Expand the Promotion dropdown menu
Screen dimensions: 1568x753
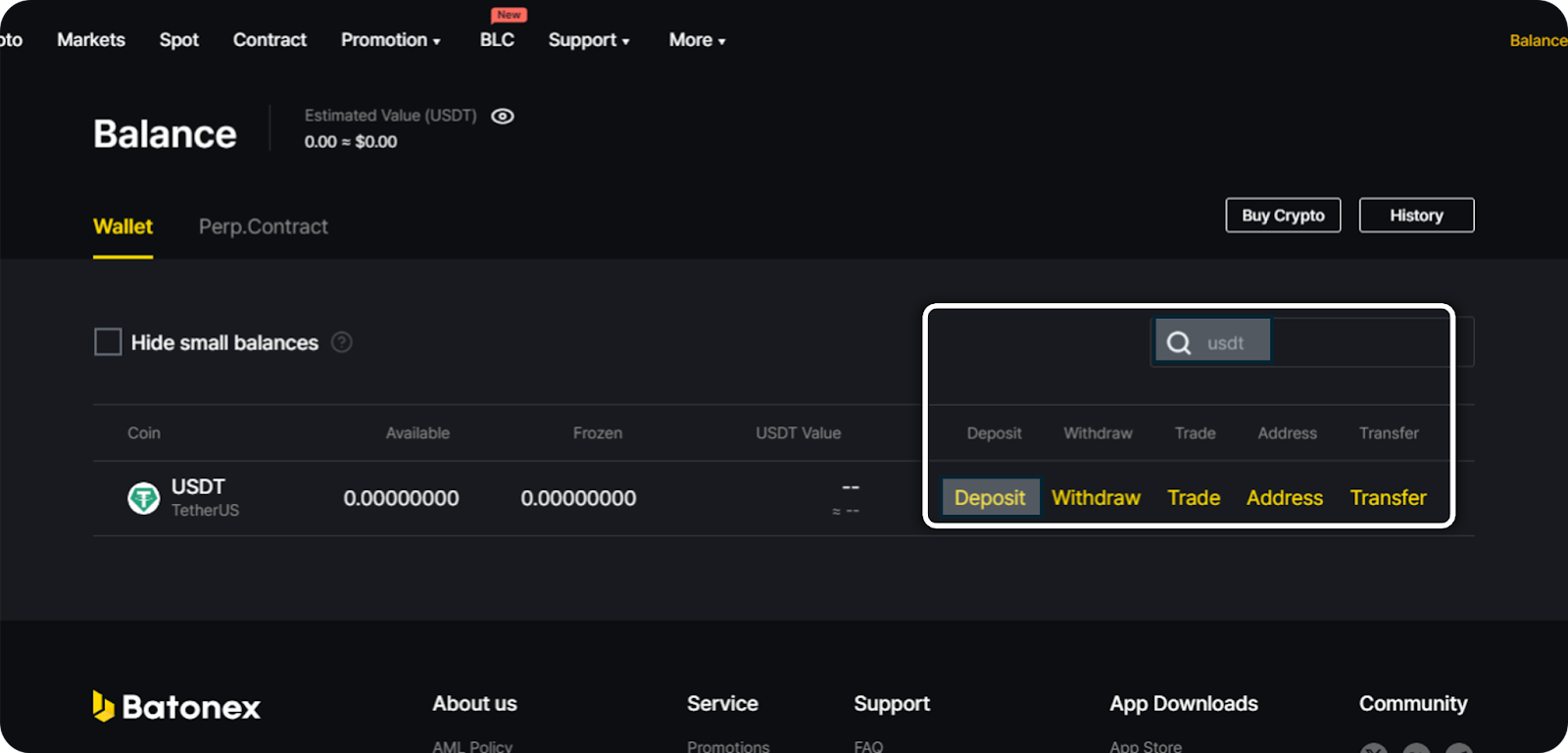pyautogui.click(x=391, y=40)
